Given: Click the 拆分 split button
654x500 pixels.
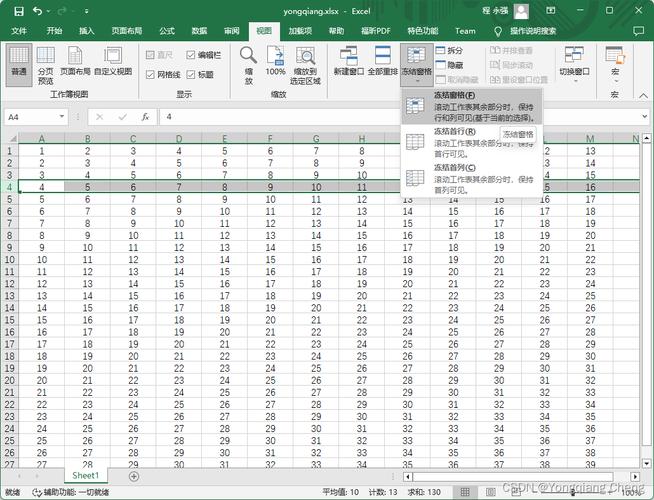Looking at the screenshot, I should pyautogui.click(x=449, y=50).
